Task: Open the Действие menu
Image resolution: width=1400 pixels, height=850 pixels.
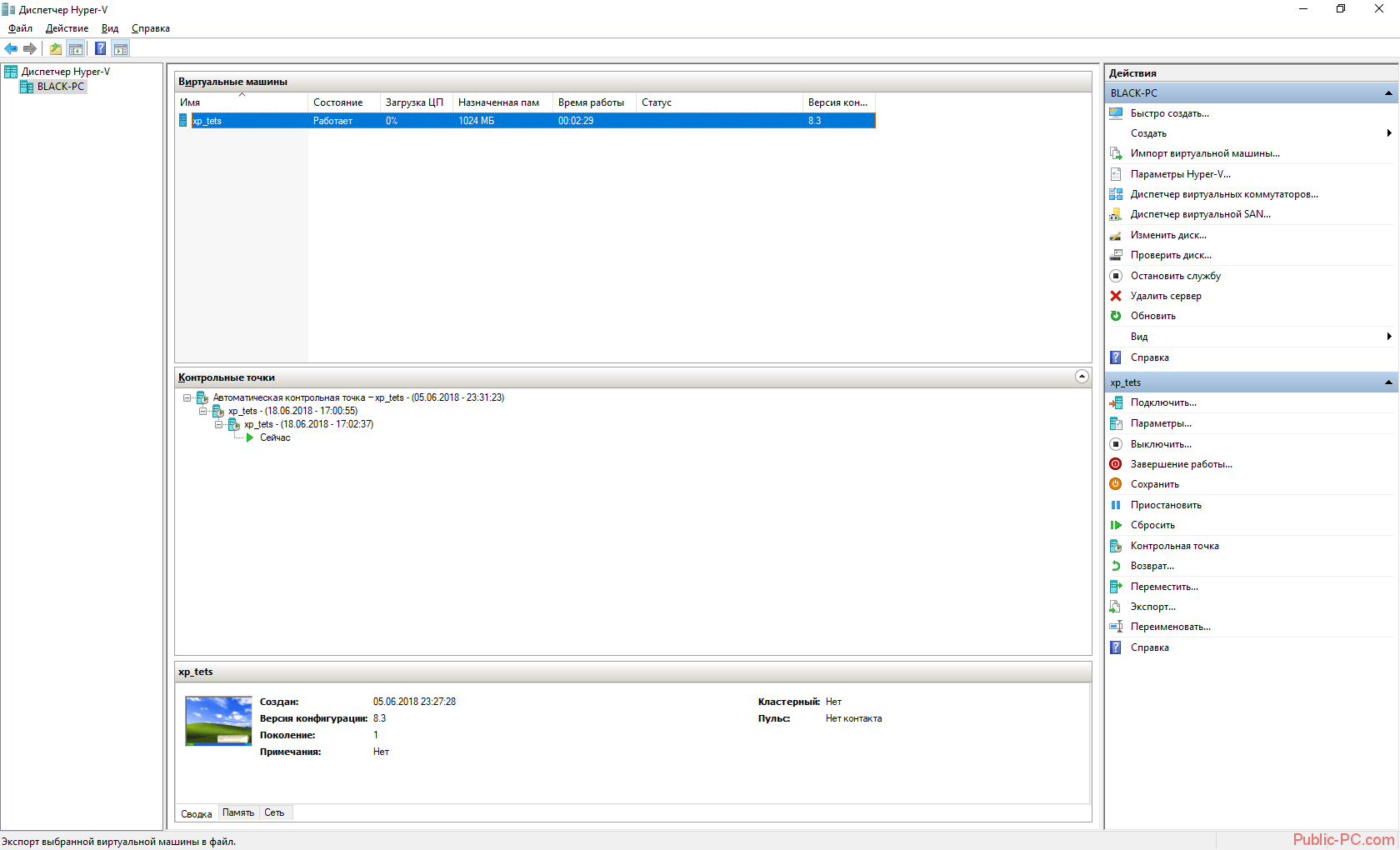Action: pyautogui.click(x=67, y=28)
